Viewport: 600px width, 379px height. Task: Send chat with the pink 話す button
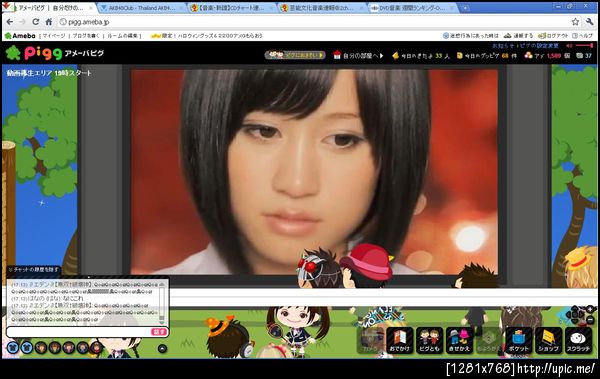(x=159, y=332)
